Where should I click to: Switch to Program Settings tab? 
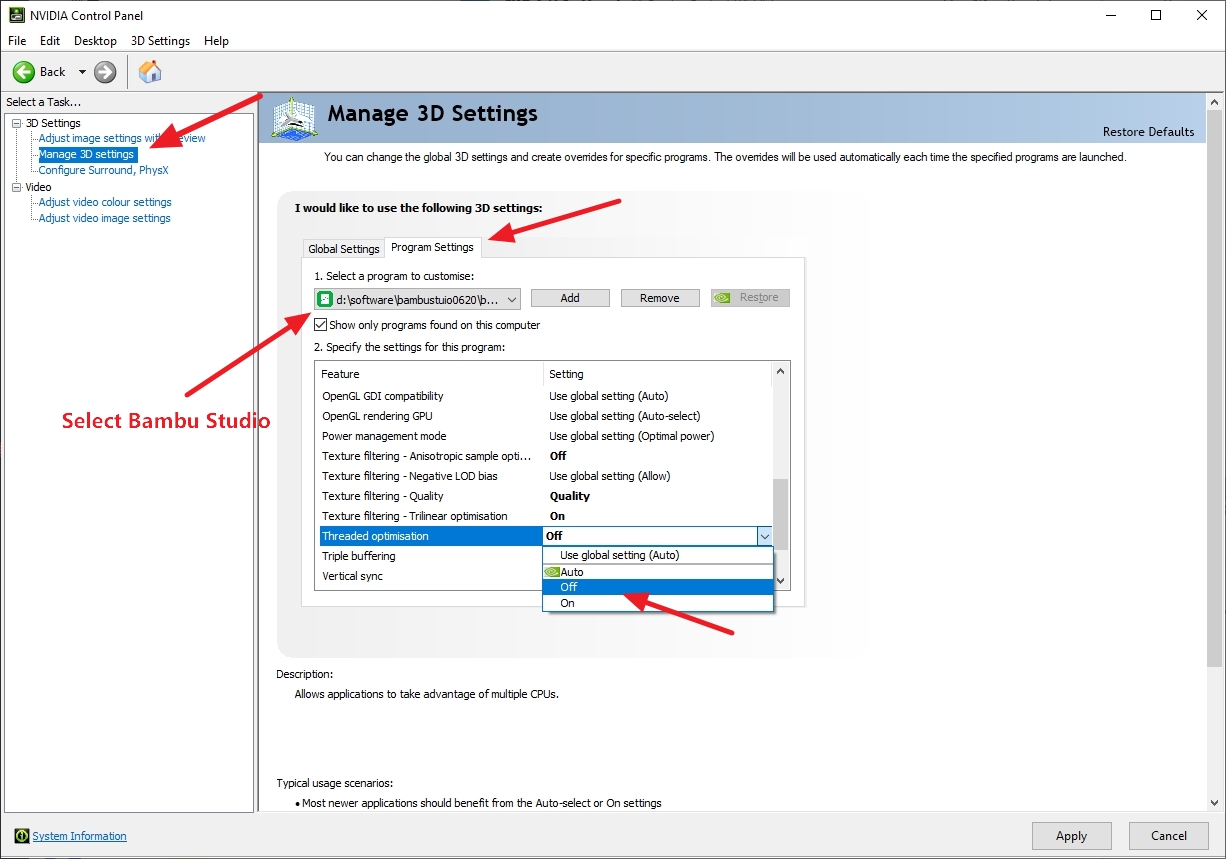click(432, 247)
